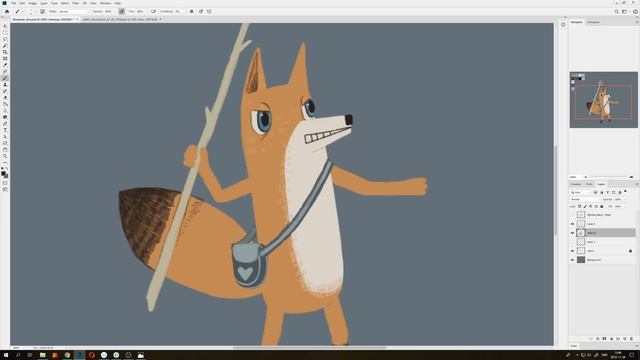Viewport: 640px width, 360px height.
Task: Select the Crop tool
Action: pyautogui.click(x=5, y=52)
